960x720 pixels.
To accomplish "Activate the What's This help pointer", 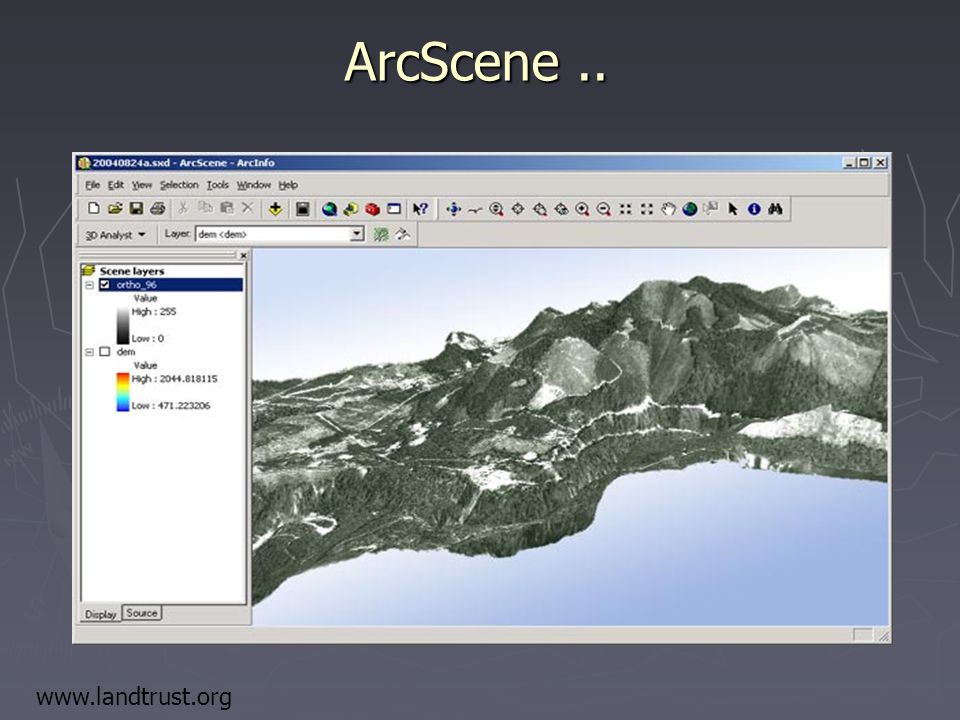I will click(x=420, y=209).
